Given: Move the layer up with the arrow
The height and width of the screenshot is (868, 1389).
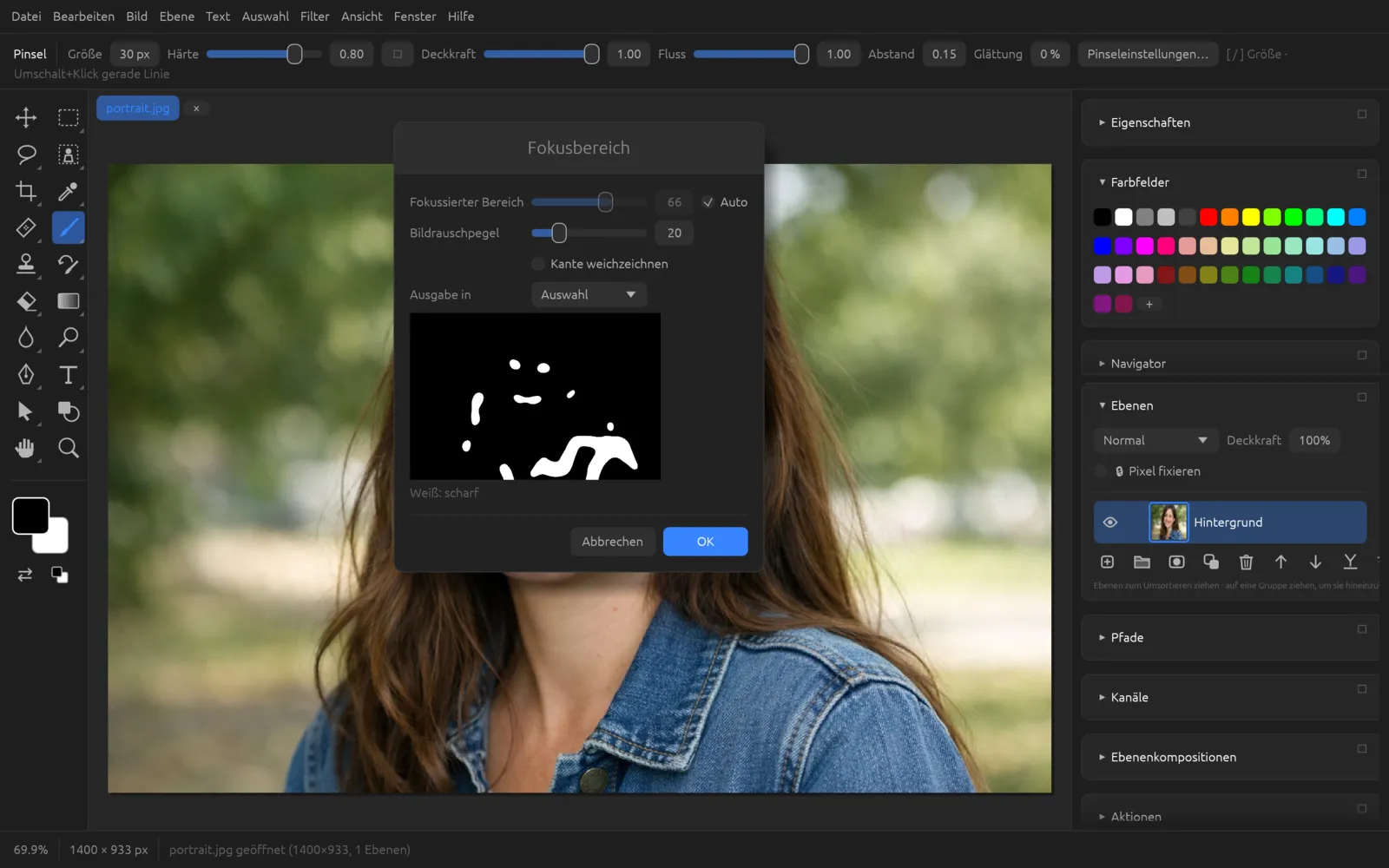Looking at the screenshot, I should click(1280, 562).
